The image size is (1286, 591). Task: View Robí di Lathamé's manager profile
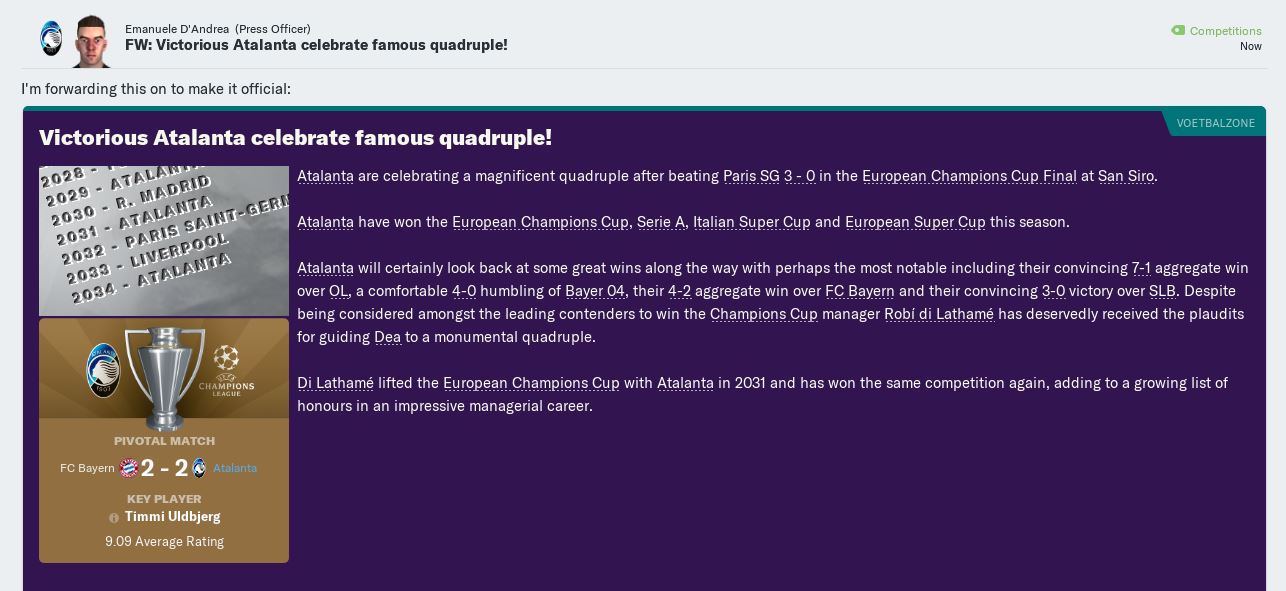click(938, 314)
